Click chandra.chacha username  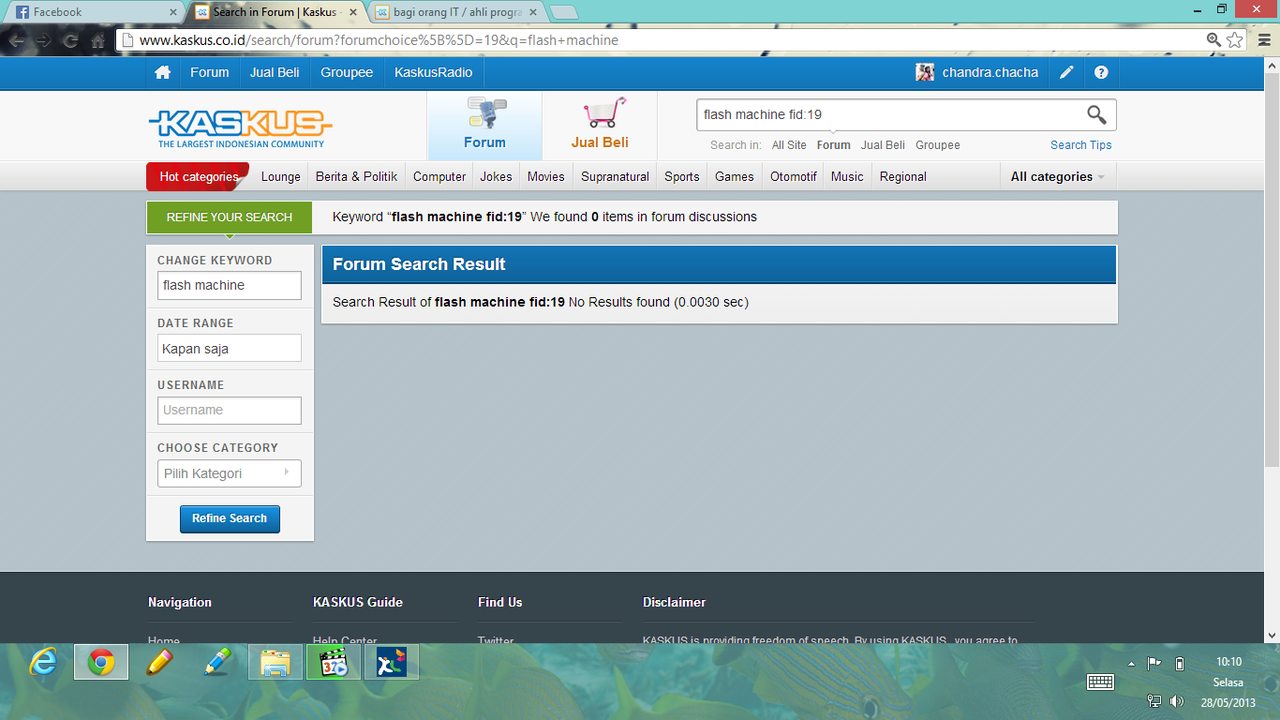click(990, 73)
